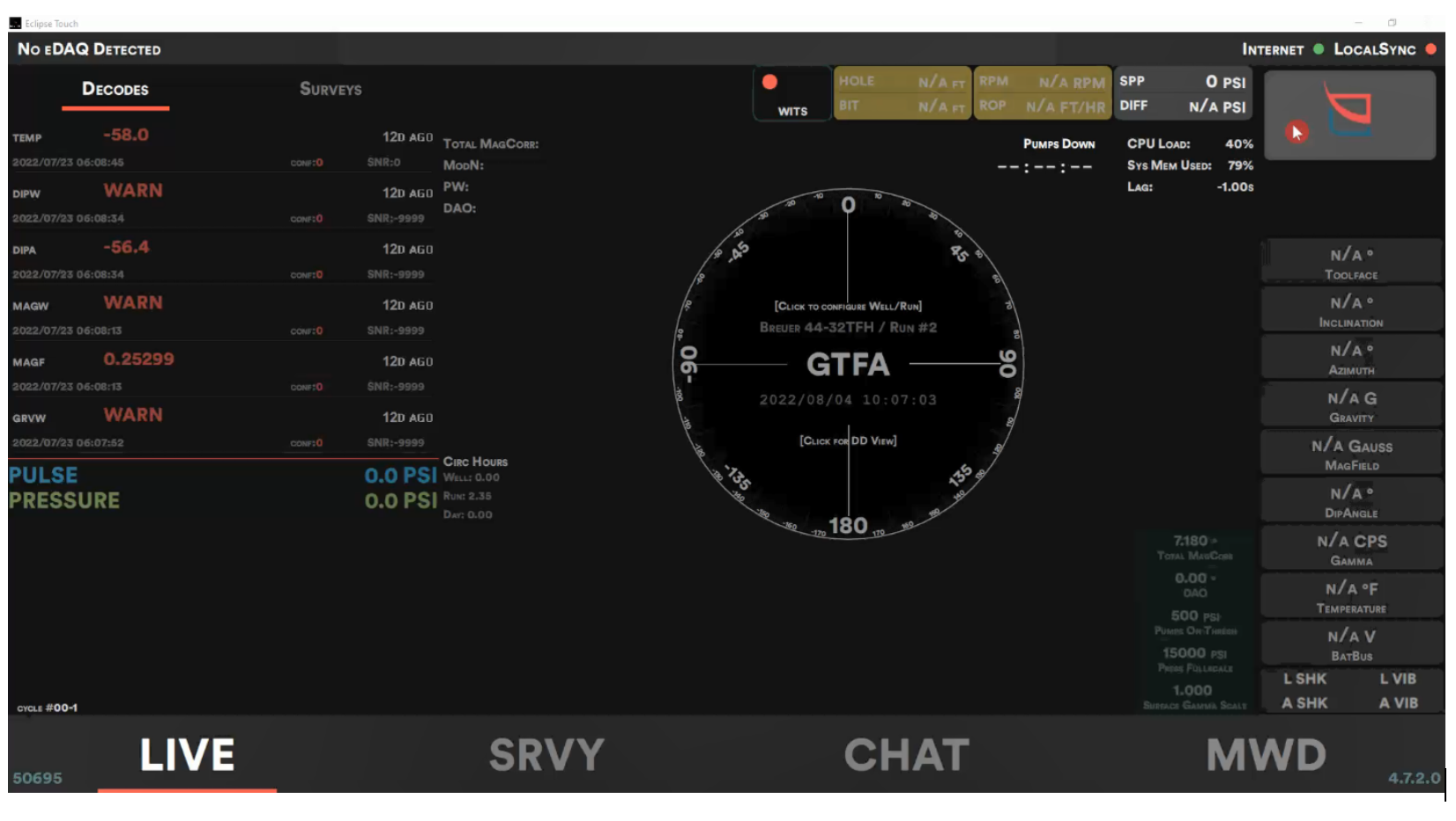Go to the MWD section

click(x=1266, y=755)
